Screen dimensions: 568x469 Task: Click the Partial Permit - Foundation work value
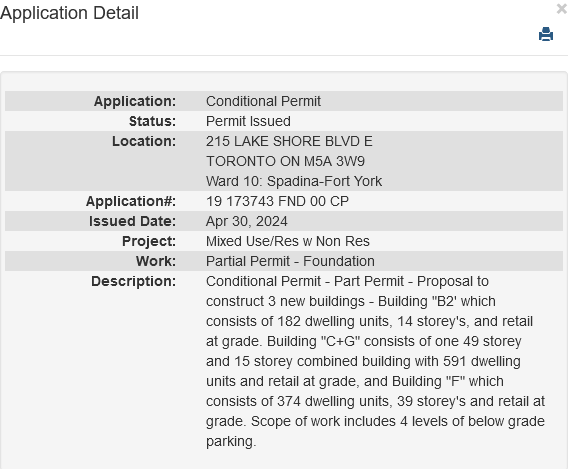point(290,261)
